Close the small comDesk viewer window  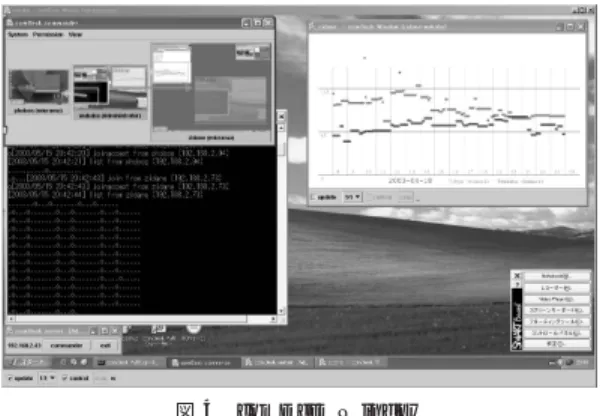(114, 331)
